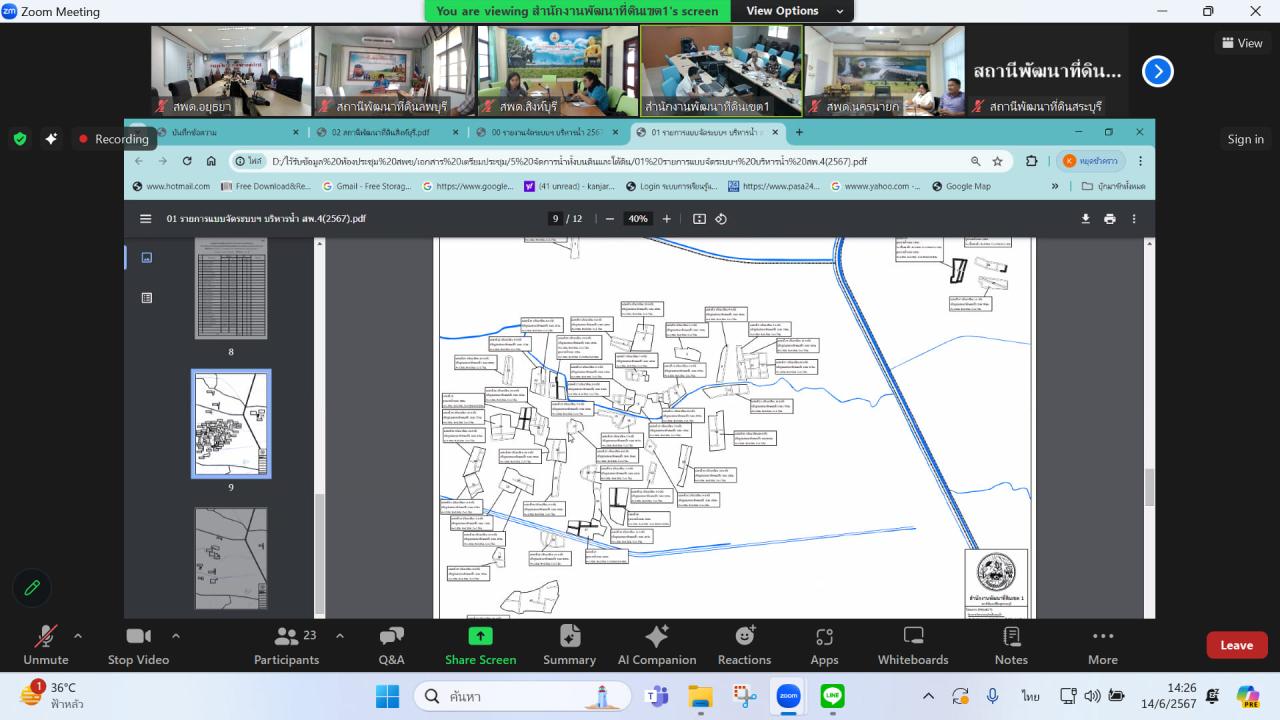The width and height of the screenshot is (1280, 720).
Task: Open the Whiteboards tool
Action: (x=912, y=644)
